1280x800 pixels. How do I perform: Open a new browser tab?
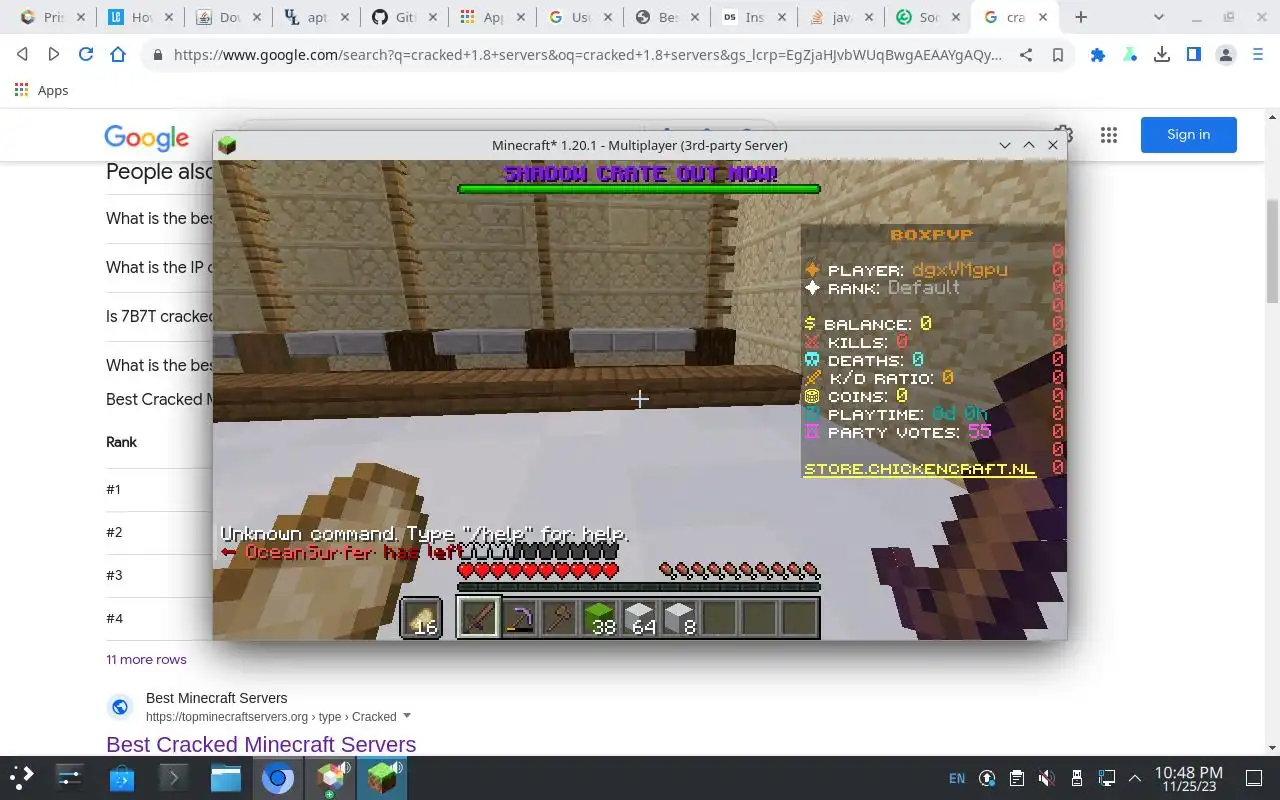1081,17
